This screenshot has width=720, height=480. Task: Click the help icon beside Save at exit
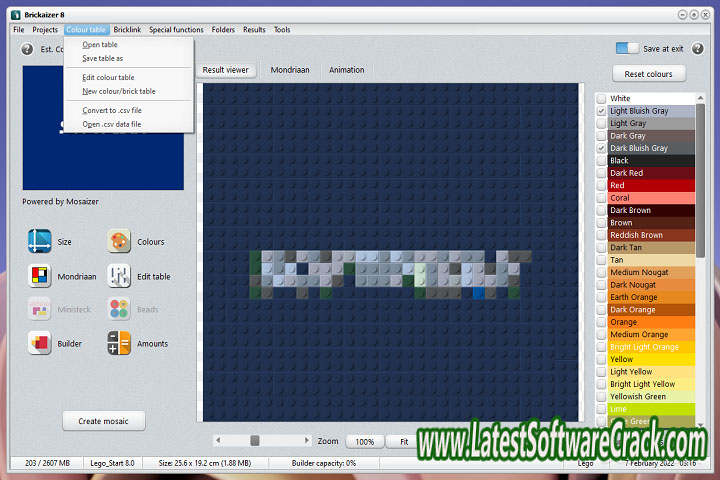pyautogui.click(x=698, y=48)
